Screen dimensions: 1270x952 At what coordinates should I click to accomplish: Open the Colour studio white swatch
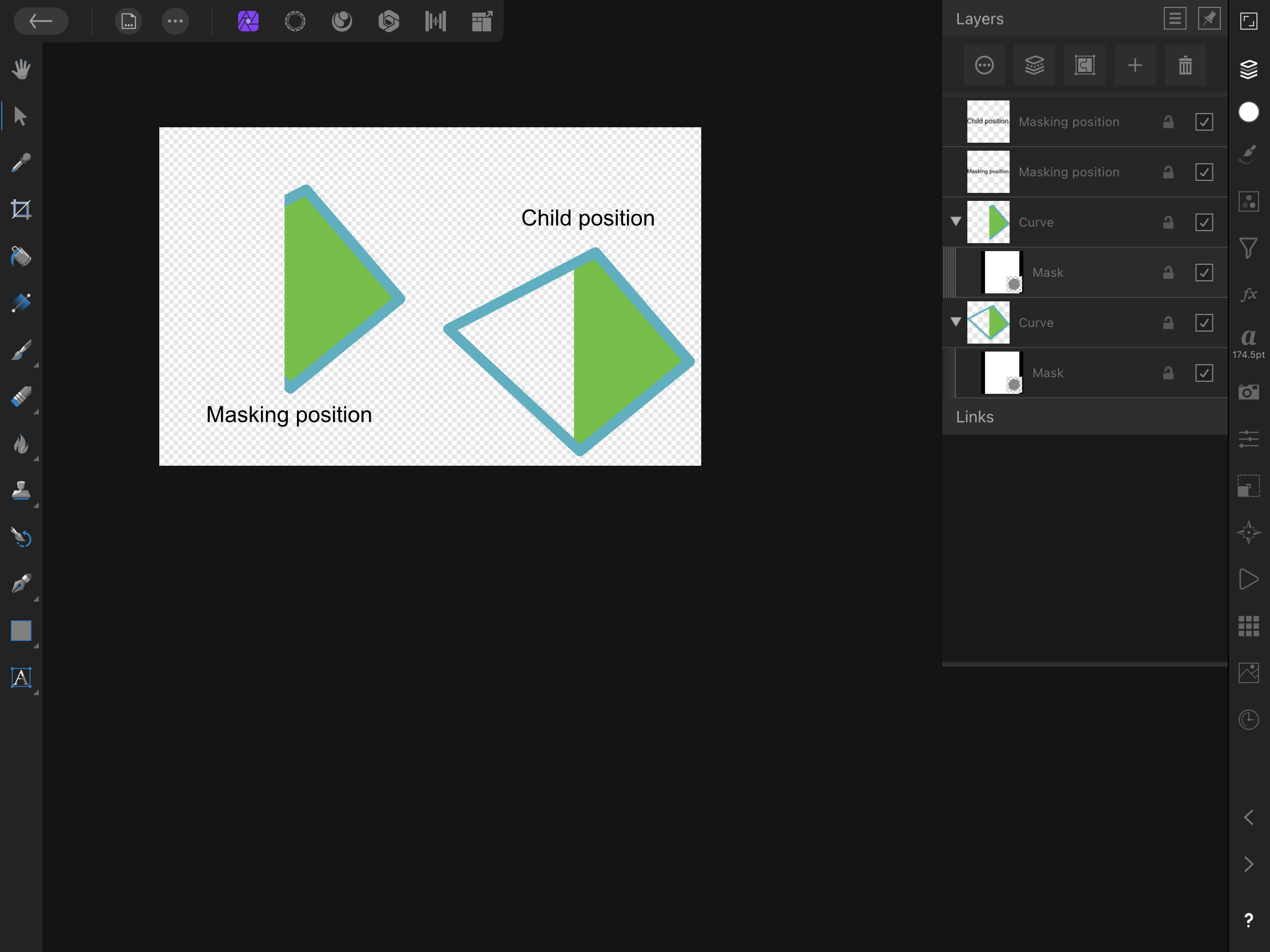[x=1248, y=112]
